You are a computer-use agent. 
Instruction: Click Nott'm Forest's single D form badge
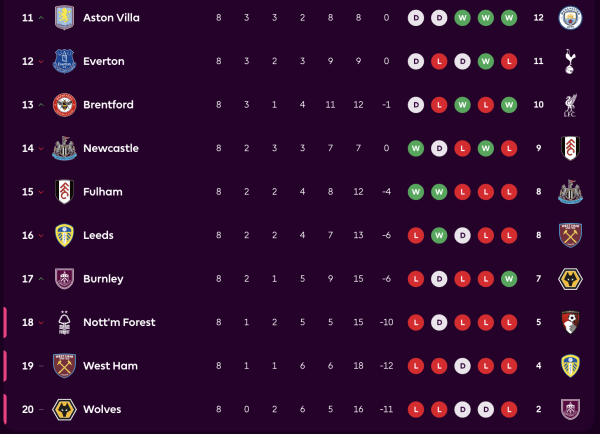pos(439,322)
